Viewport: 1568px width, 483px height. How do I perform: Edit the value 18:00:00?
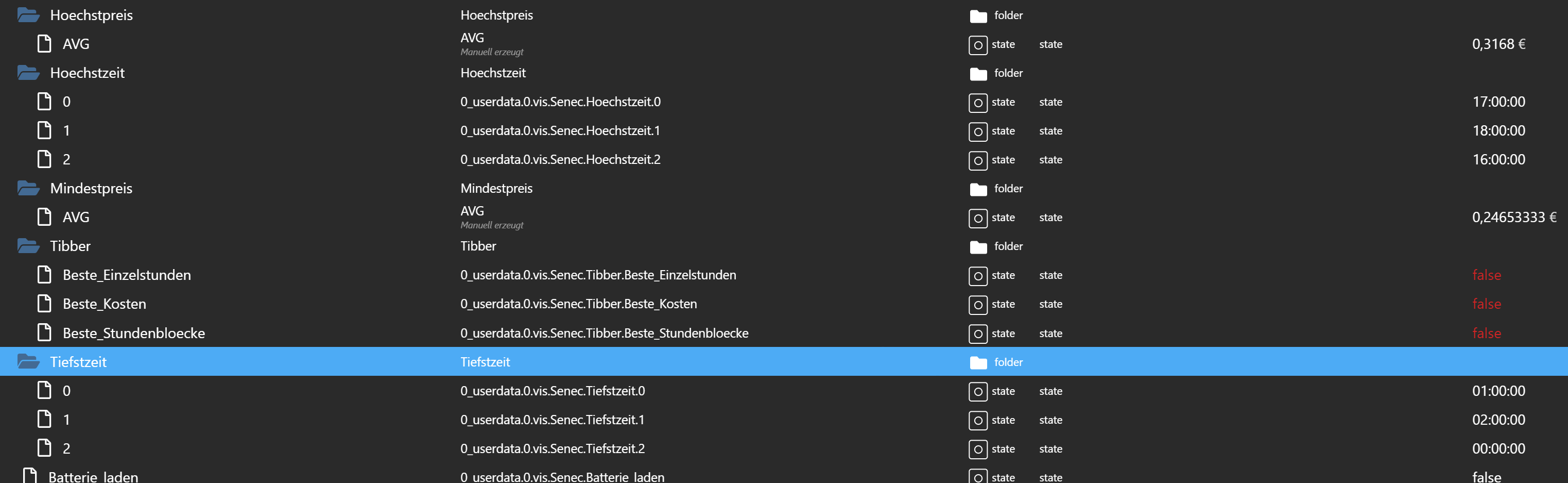[x=1498, y=130]
